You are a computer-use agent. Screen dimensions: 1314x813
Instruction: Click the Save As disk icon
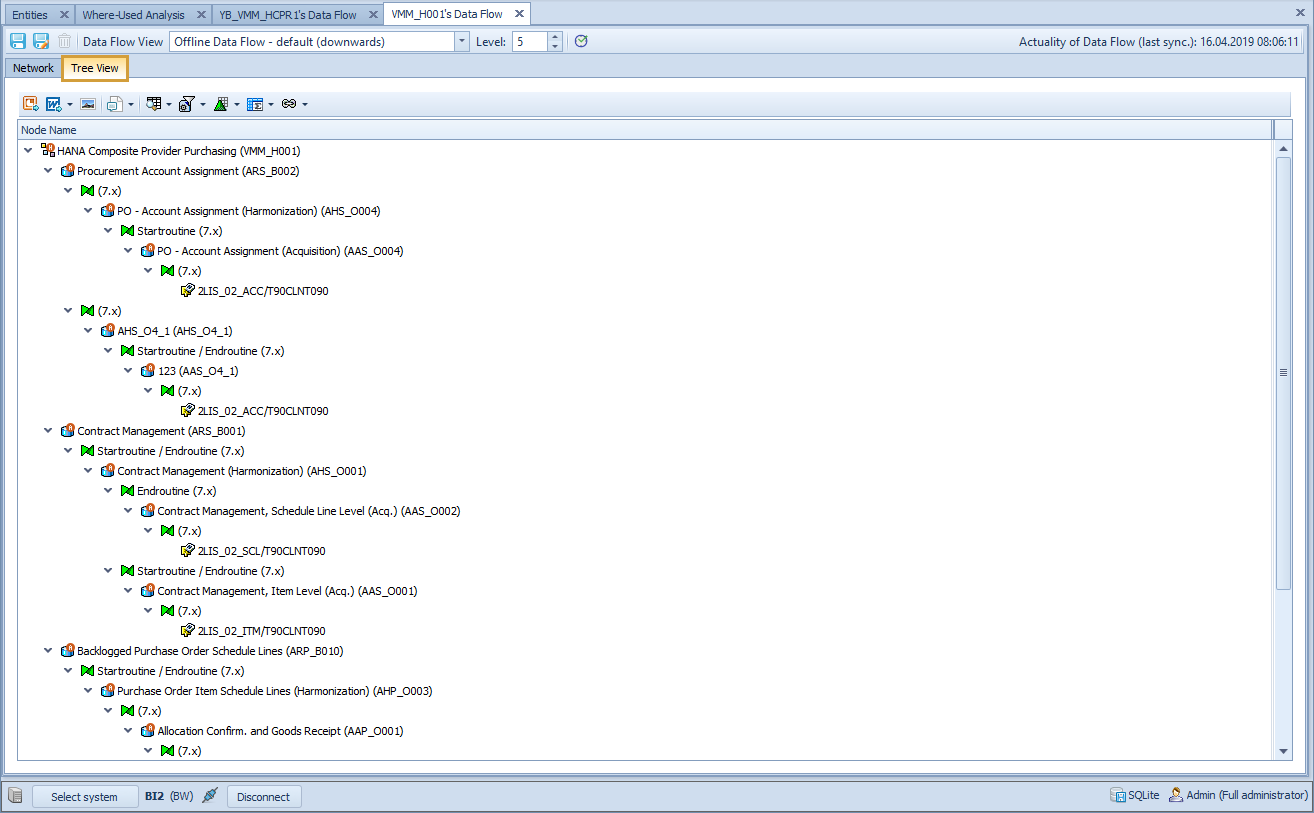coord(41,41)
